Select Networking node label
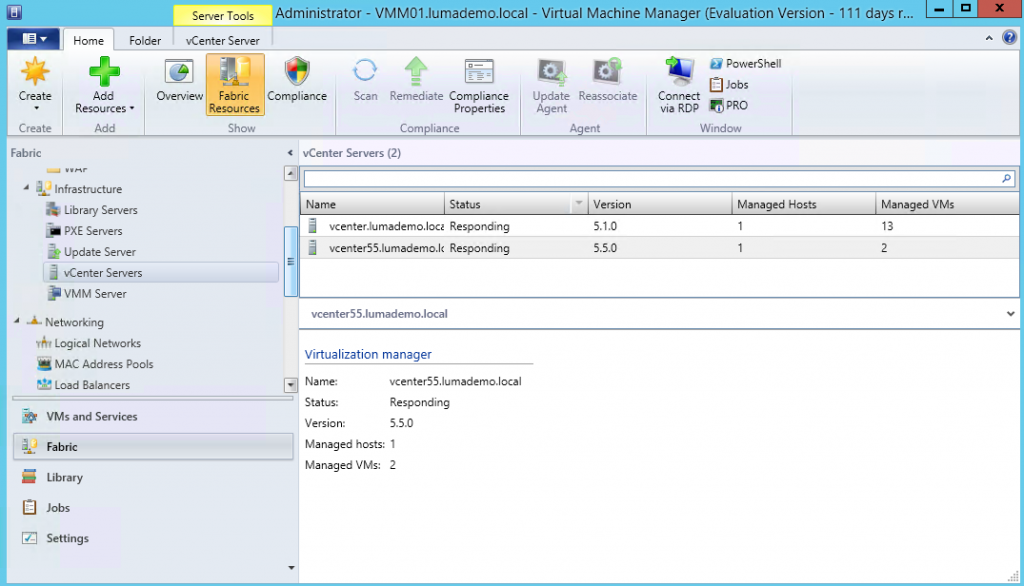This screenshot has width=1024, height=586. [74, 322]
